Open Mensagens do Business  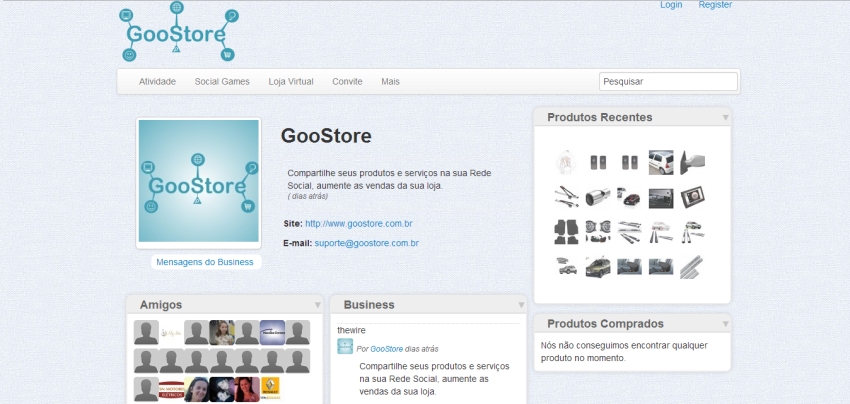[205, 262]
